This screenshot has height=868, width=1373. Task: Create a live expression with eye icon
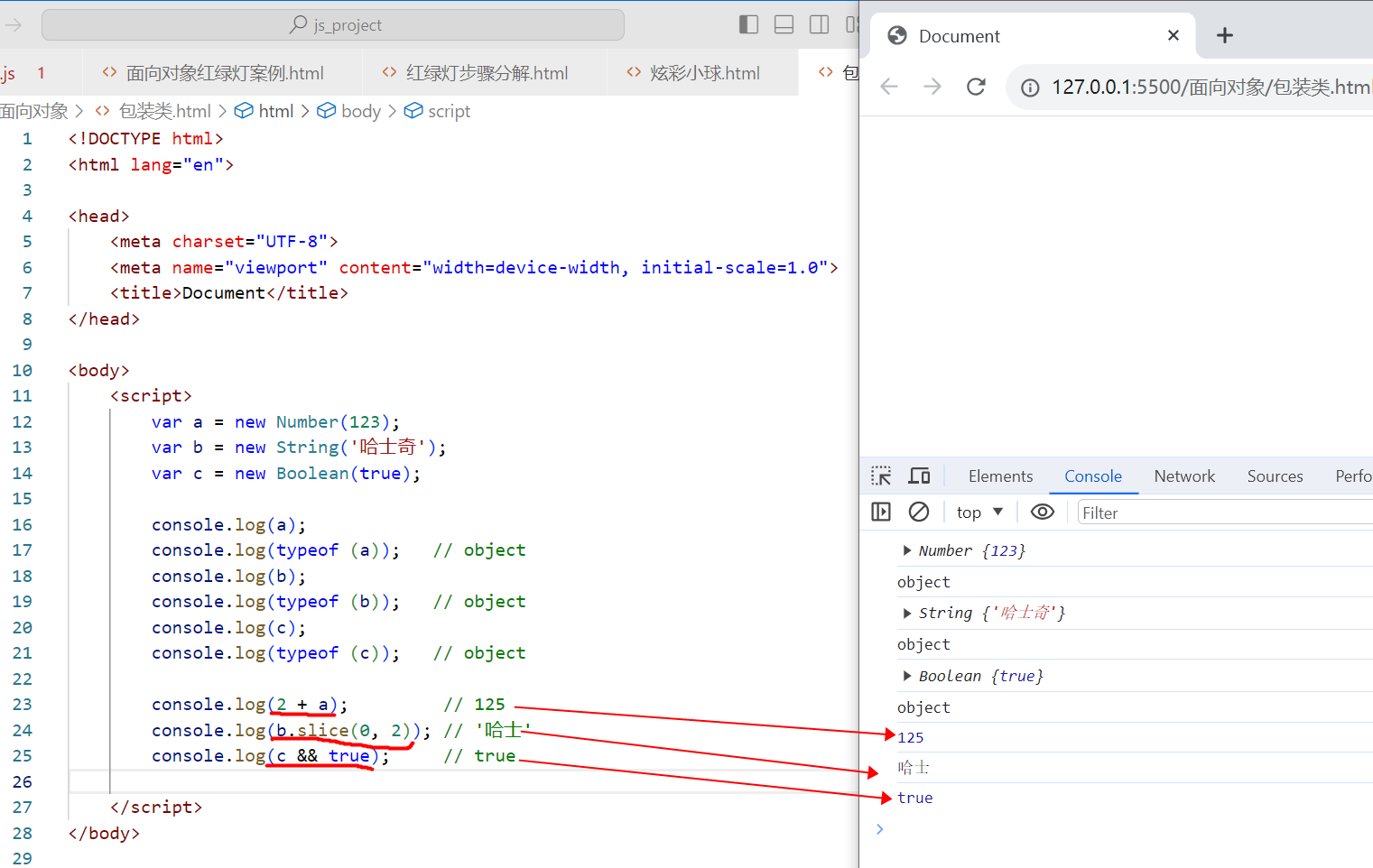[1043, 512]
